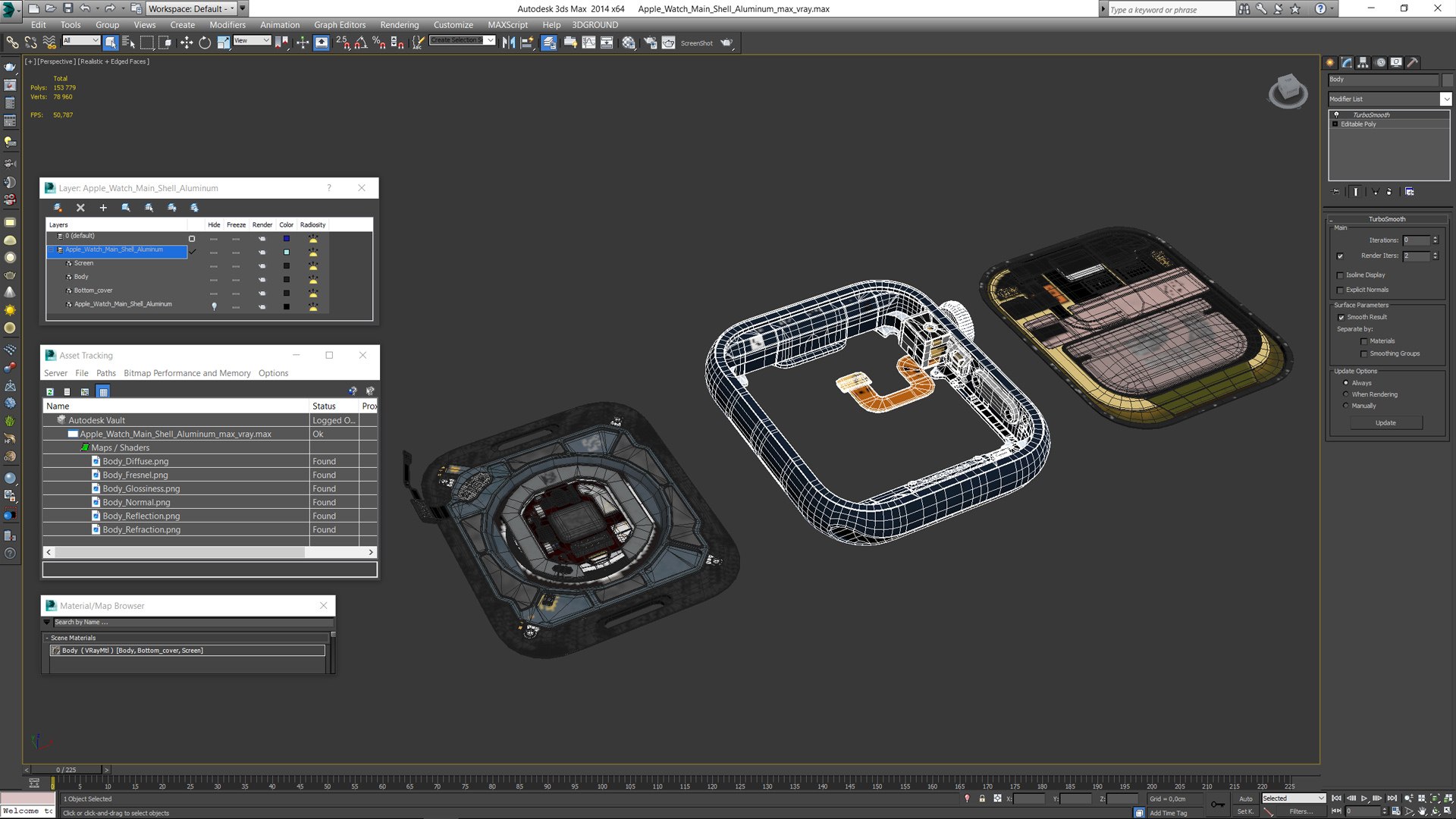Click the Update button in TurboSmooth

tap(1385, 423)
